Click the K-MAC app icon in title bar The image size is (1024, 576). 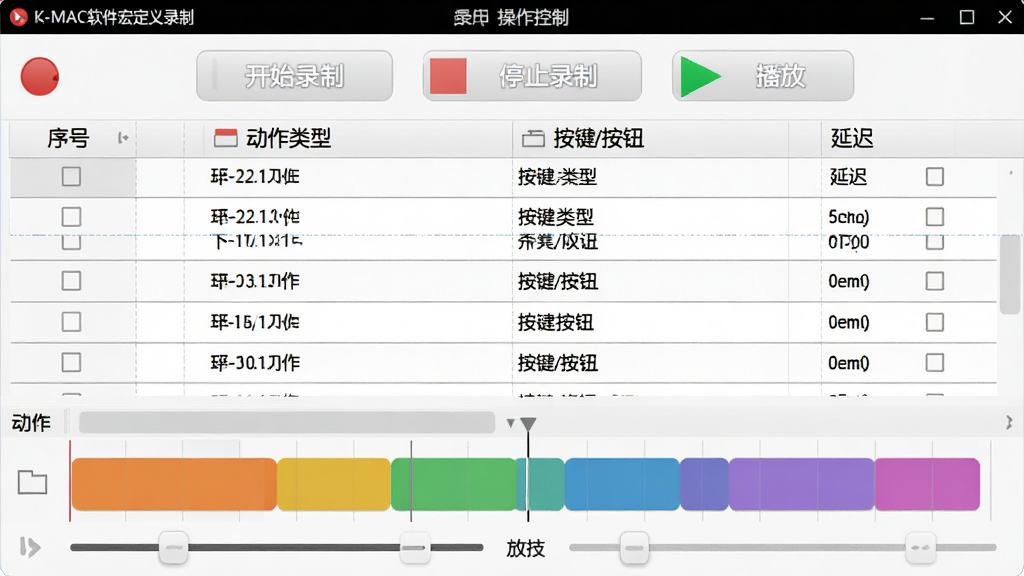click(18, 17)
